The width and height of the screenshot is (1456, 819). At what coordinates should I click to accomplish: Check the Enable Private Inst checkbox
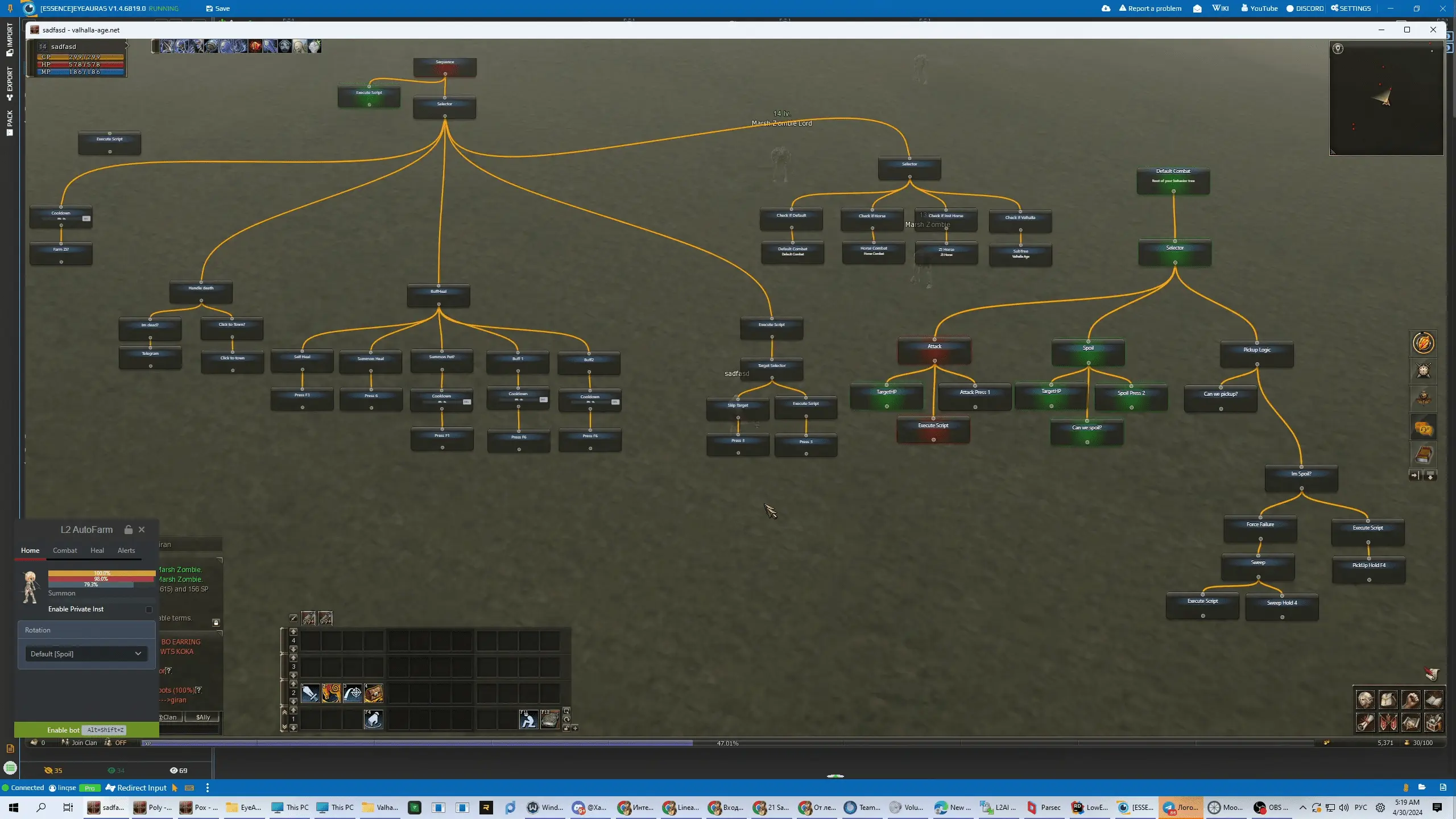click(149, 609)
